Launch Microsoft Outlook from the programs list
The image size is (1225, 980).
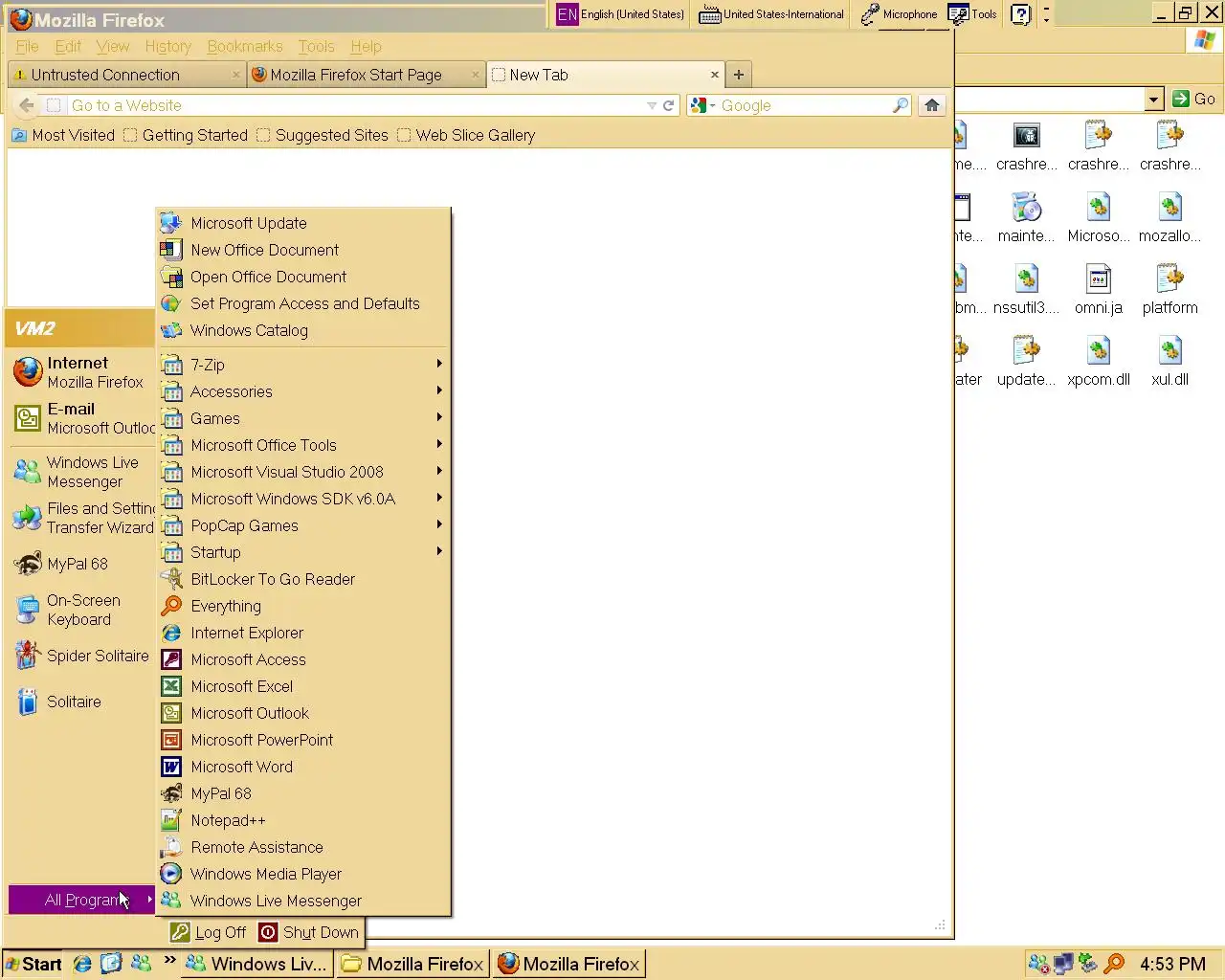coord(302,713)
